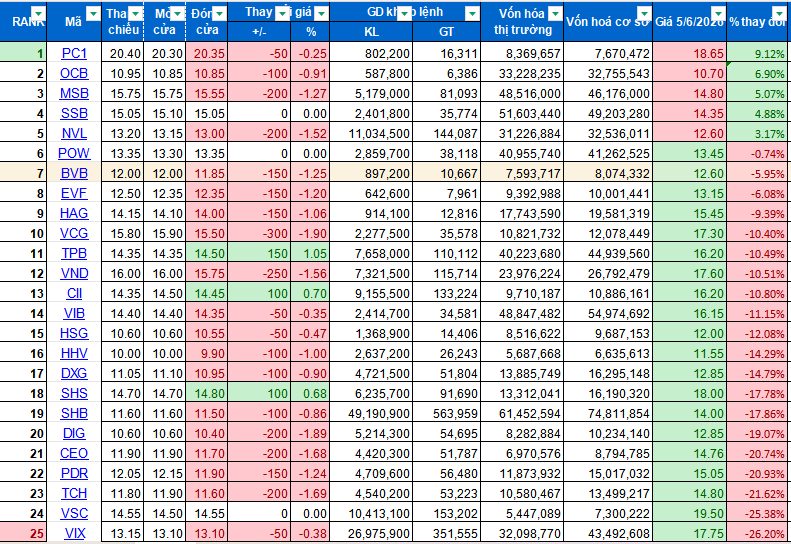The width and height of the screenshot is (791, 544).
Task: Select VIX percent change cell -26.20%
Action: (759, 533)
